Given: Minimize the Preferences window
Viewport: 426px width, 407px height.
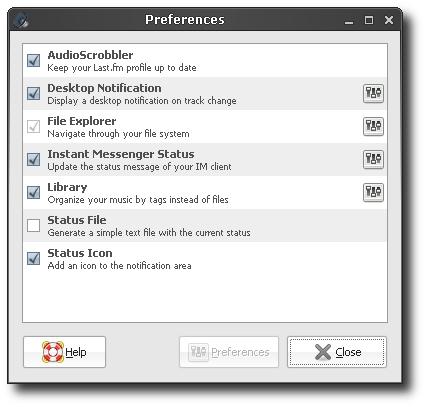Looking at the screenshot, I should click(349, 21).
